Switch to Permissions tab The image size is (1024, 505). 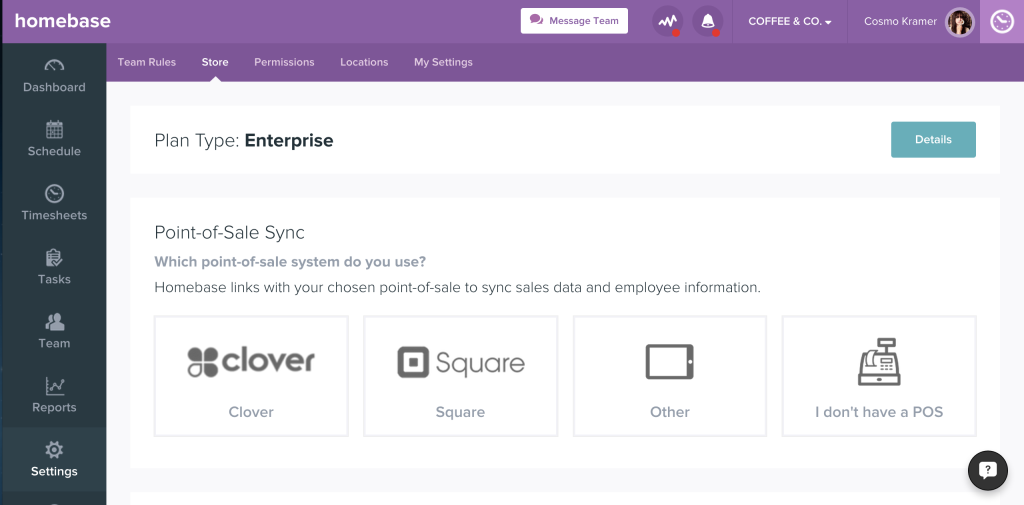[284, 62]
